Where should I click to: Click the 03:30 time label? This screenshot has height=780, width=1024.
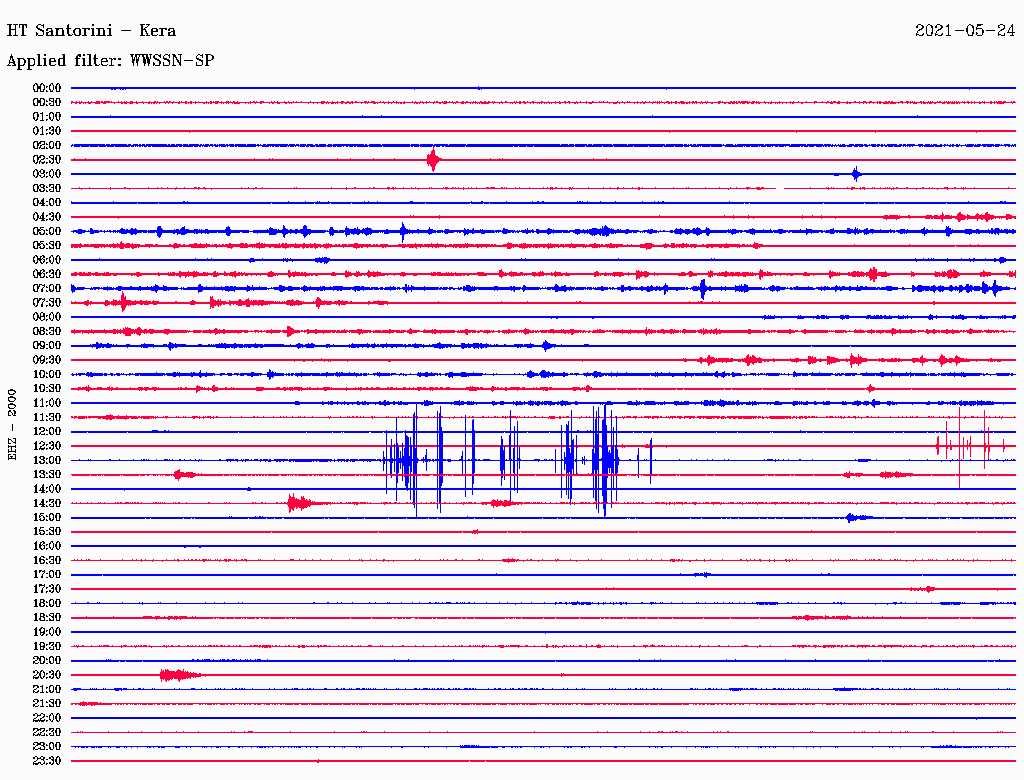tap(47, 188)
